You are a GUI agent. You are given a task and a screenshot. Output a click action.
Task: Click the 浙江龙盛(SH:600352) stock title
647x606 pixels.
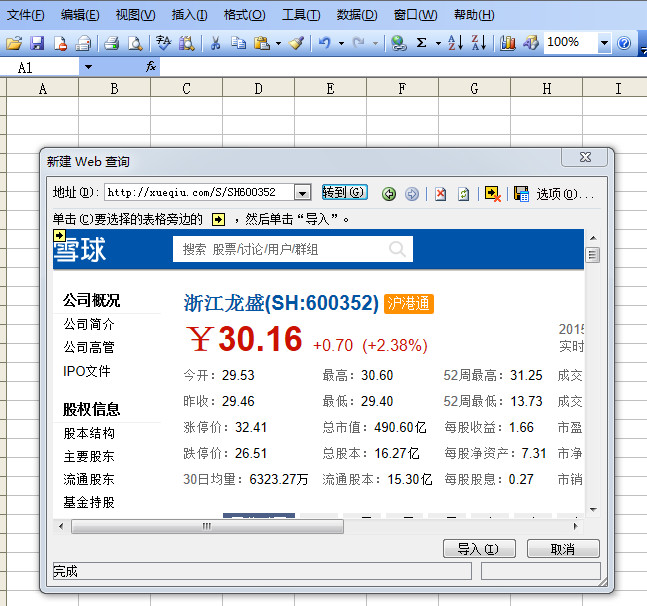[x=281, y=303]
